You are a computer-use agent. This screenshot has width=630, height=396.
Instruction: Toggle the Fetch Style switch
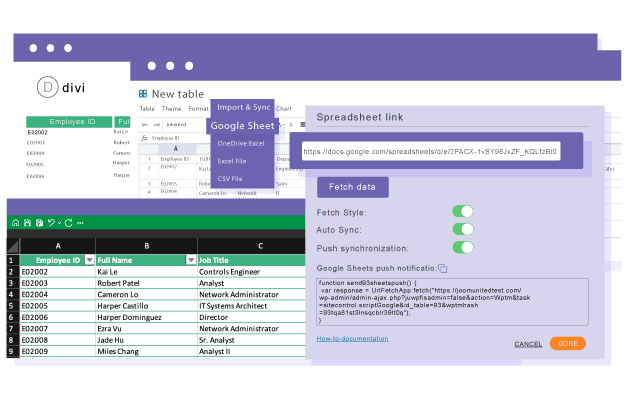tap(463, 211)
